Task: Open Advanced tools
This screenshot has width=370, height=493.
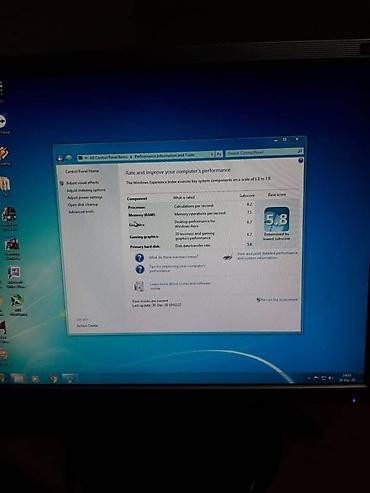Action: (81, 212)
